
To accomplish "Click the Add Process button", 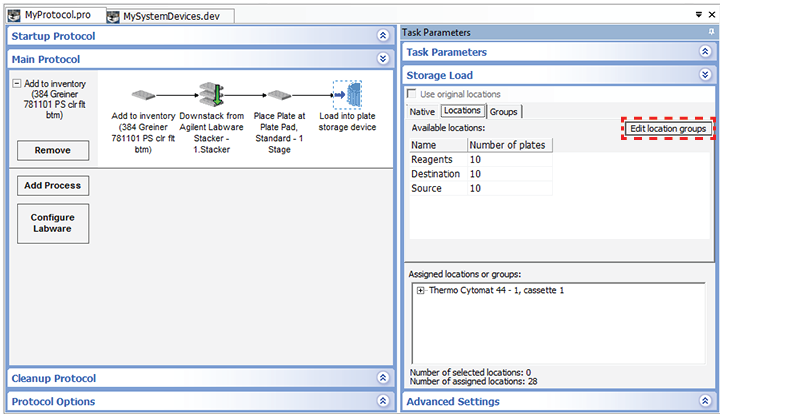I will click(x=53, y=186).
